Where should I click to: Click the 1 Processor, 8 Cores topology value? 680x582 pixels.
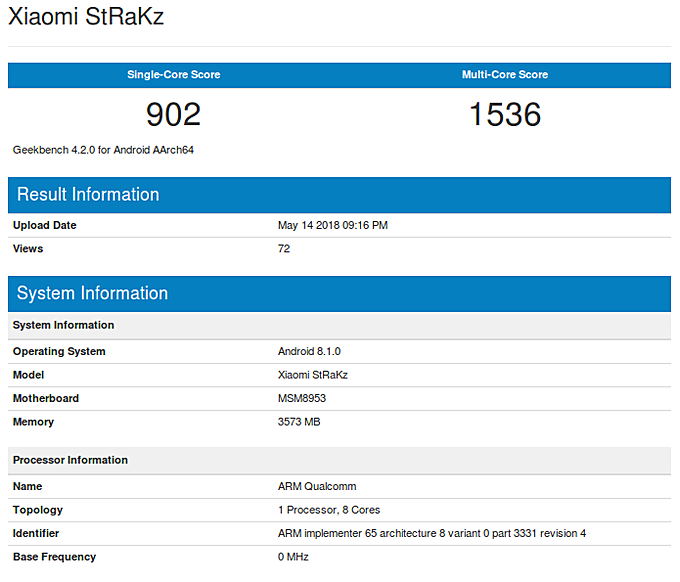coord(329,510)
